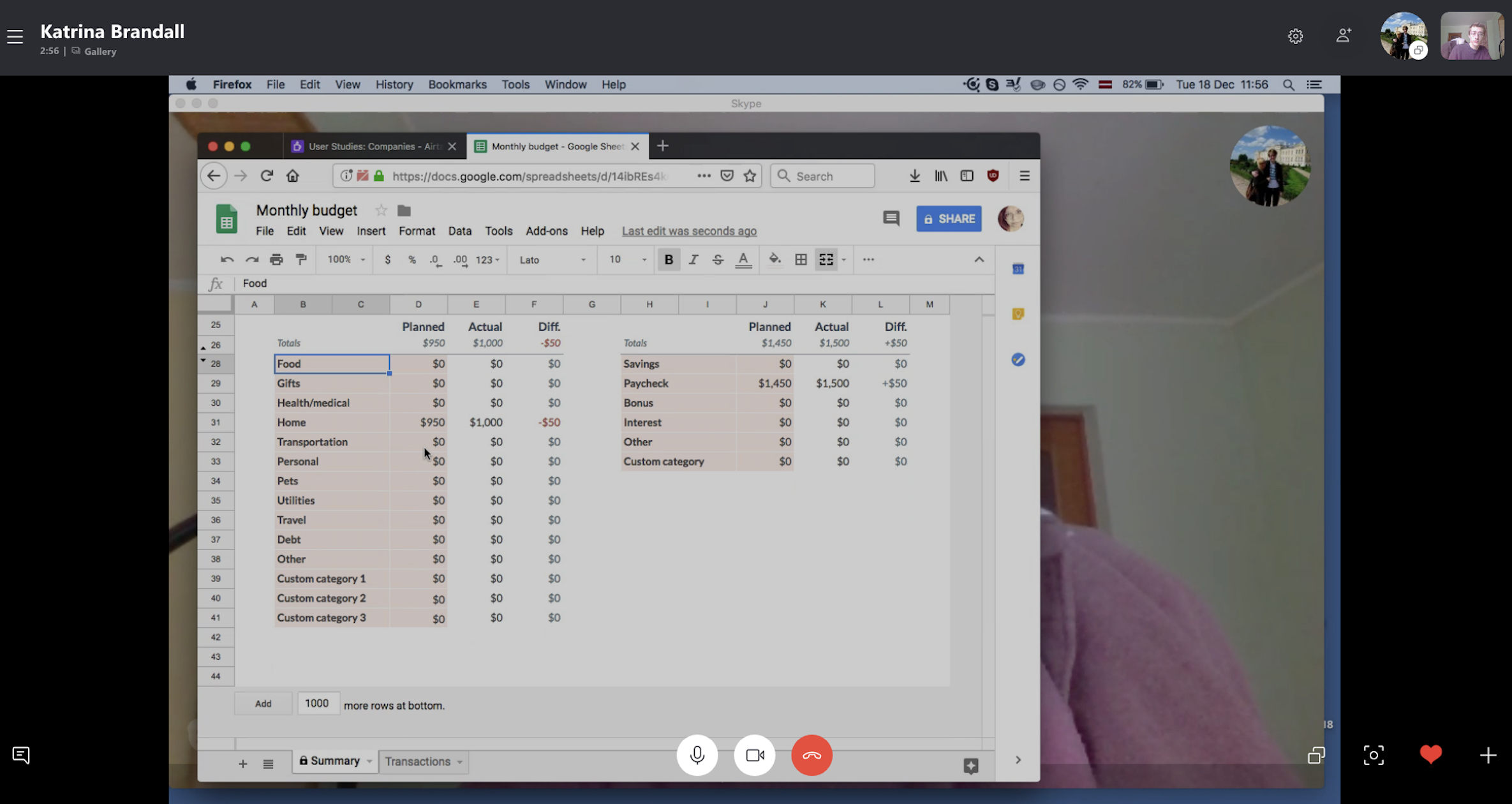Mute the microphone in call controls
Viewport: 1512px width, 804px height.
[697, 755]
